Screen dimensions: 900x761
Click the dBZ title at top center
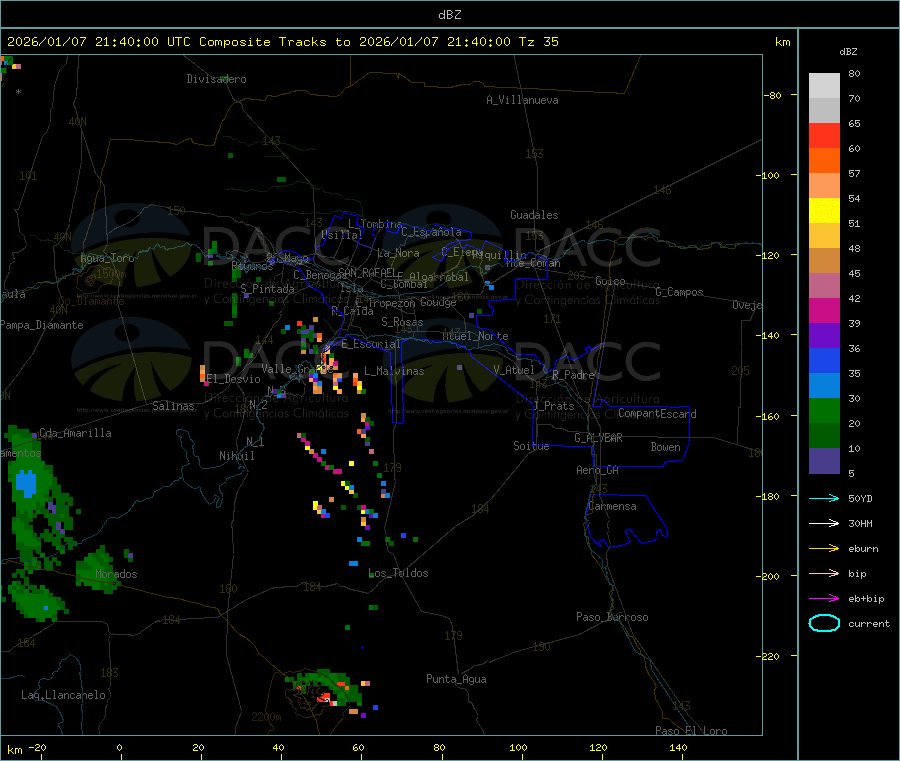(449, 15)
